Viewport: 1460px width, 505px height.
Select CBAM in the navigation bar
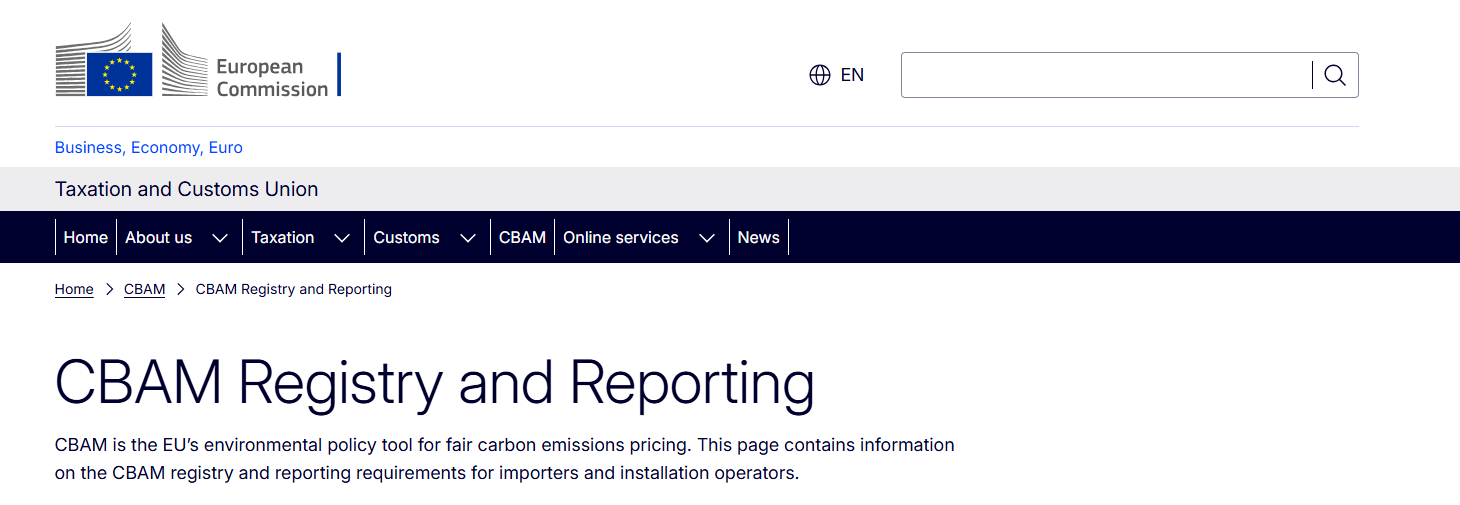[x=522, y=237]
